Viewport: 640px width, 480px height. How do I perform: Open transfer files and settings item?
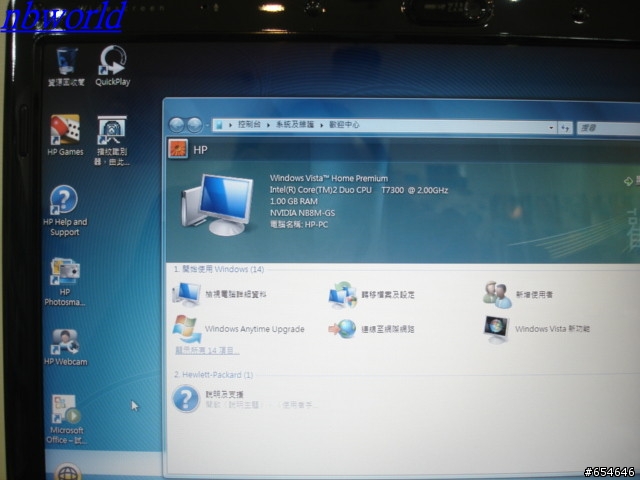[x=371, y=294]
